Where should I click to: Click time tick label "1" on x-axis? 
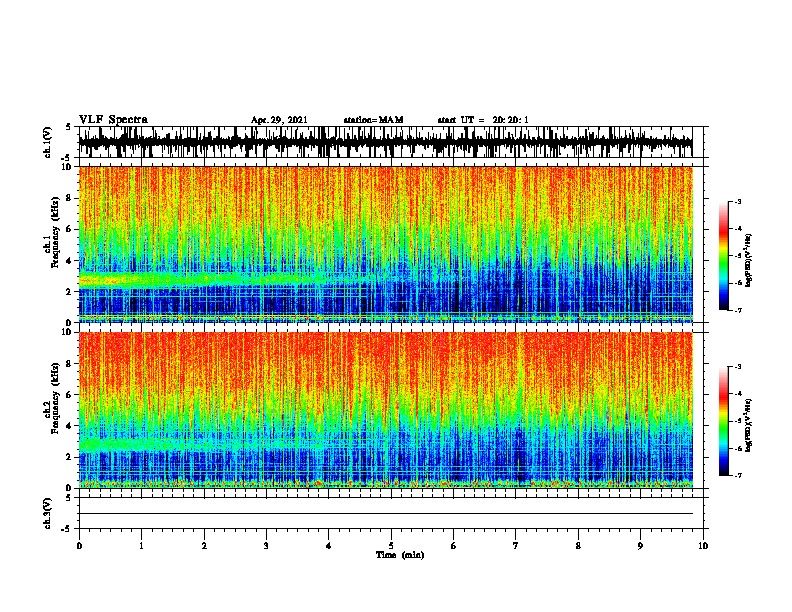[141, 546]
